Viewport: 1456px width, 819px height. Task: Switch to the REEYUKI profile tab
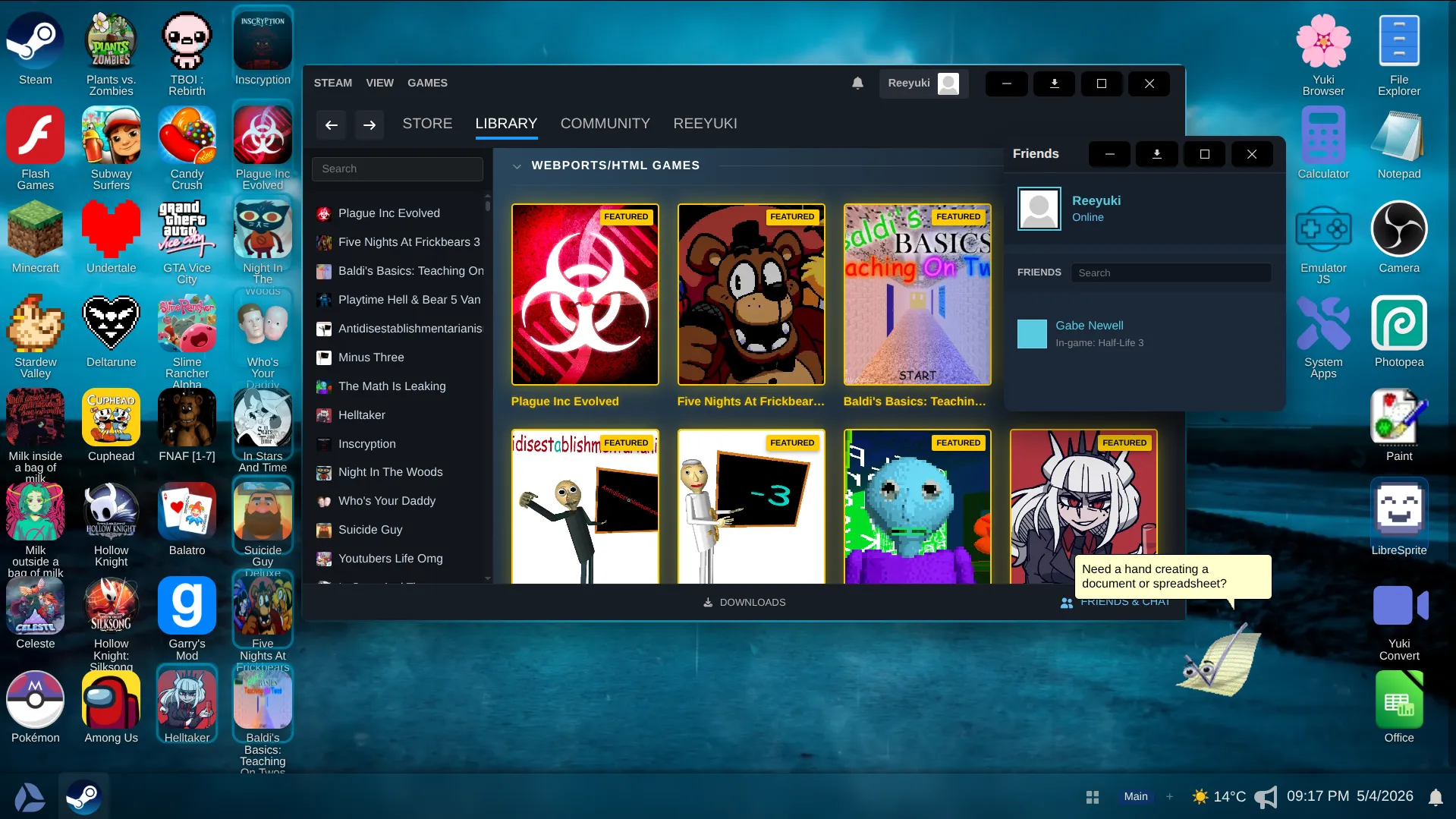coord(705,124)
